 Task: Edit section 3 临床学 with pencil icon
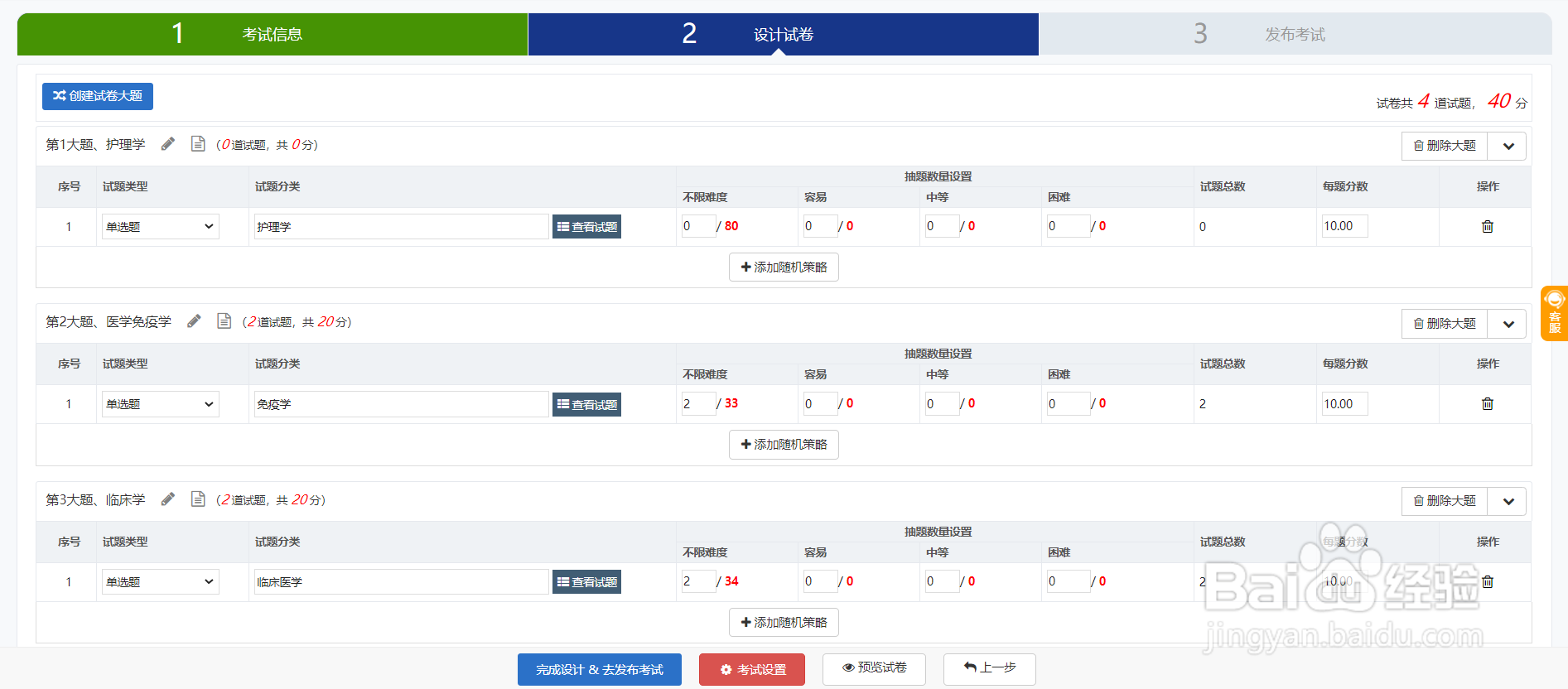(x=168, y=499)
